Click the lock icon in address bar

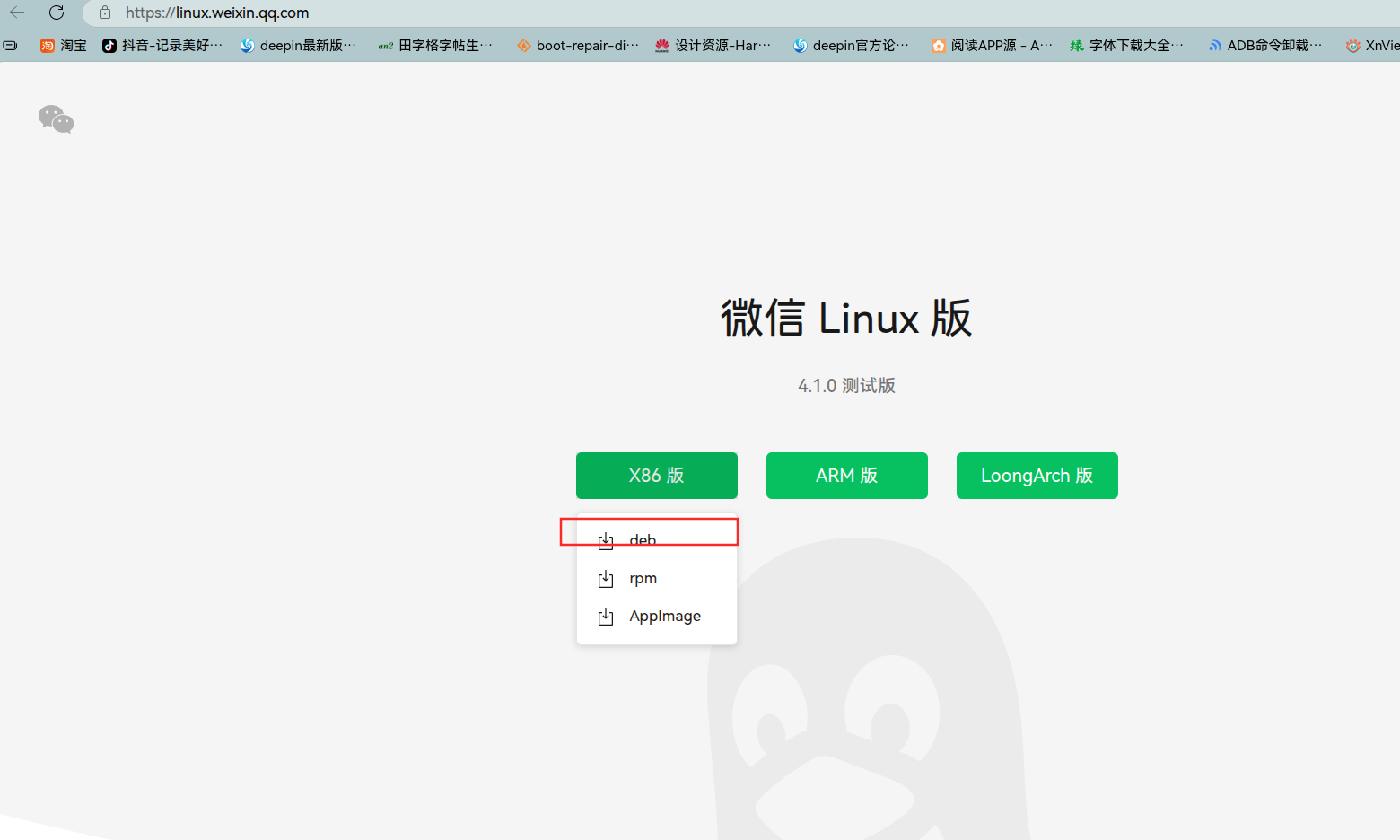105,13
